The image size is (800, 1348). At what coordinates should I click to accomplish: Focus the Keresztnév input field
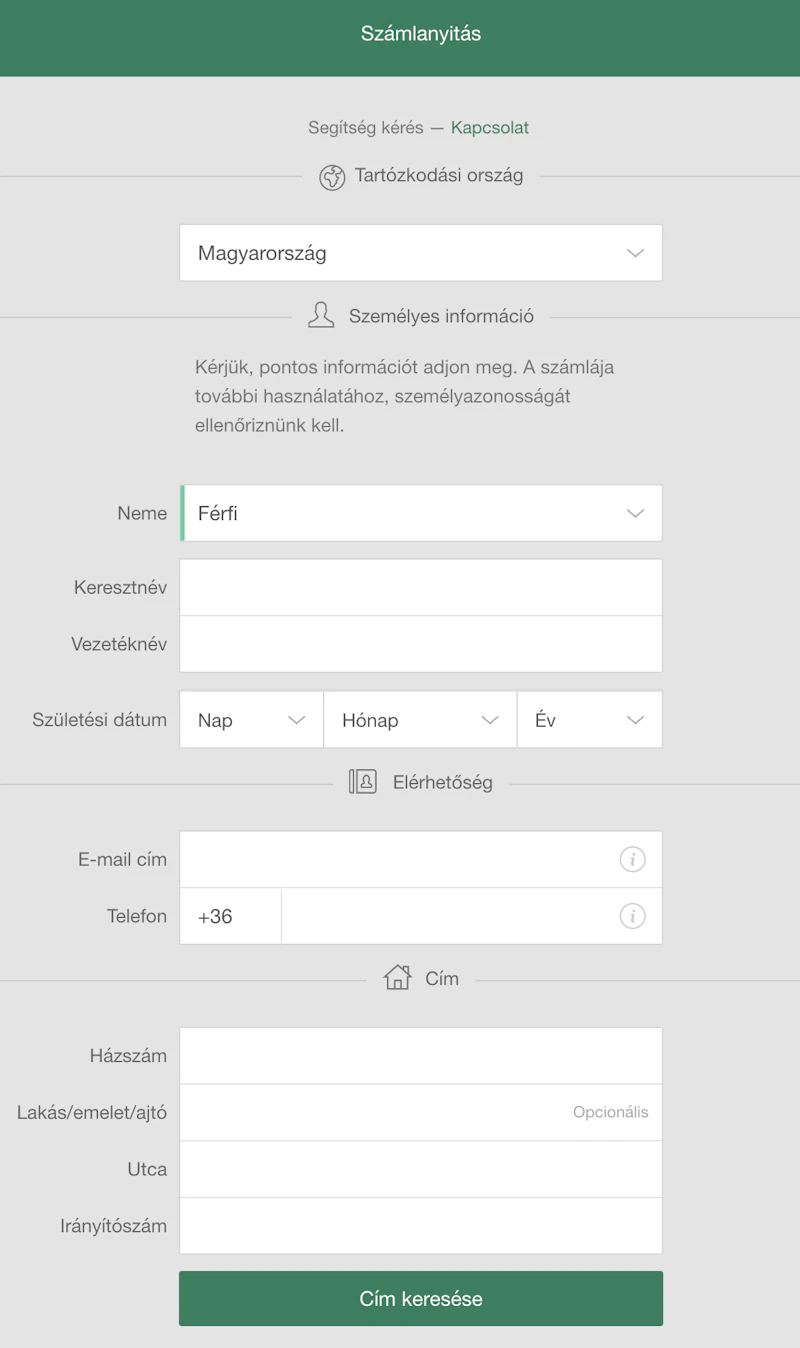click(x=420, y=587)
